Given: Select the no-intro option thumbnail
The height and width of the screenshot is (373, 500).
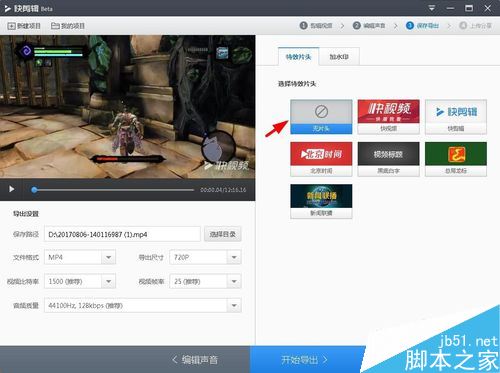Looking at the screenshot, I should 321,117.
